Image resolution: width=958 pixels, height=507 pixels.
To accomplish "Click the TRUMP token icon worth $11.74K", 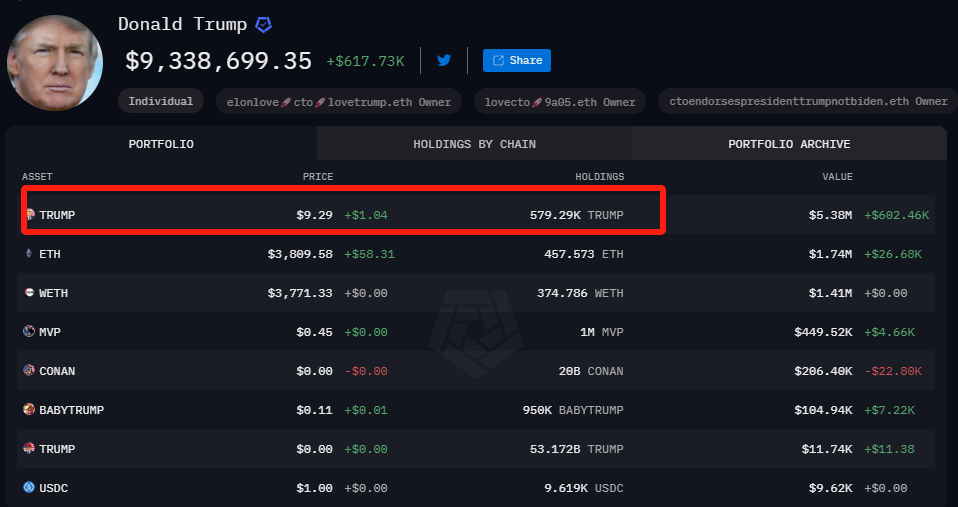I will pyautogui.click(x=29, y=448).
